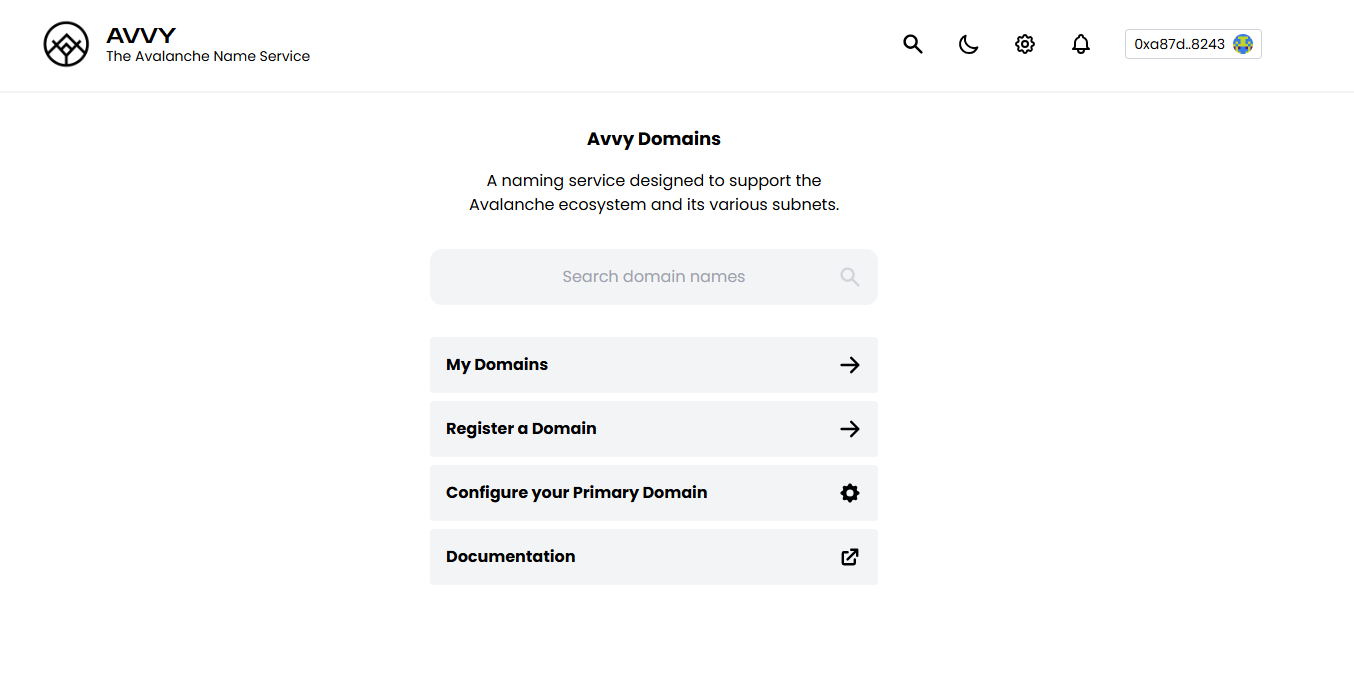
Task: Click the external link icon beside Documentation
Action: (x=850, y=557)
